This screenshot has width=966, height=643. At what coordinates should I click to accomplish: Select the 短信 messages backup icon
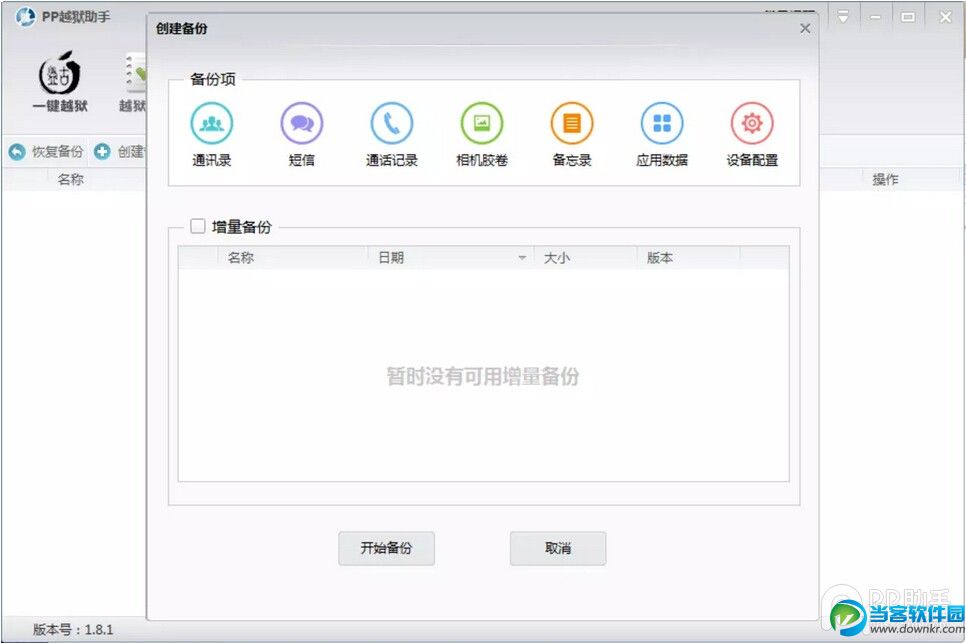click(302, 123)
